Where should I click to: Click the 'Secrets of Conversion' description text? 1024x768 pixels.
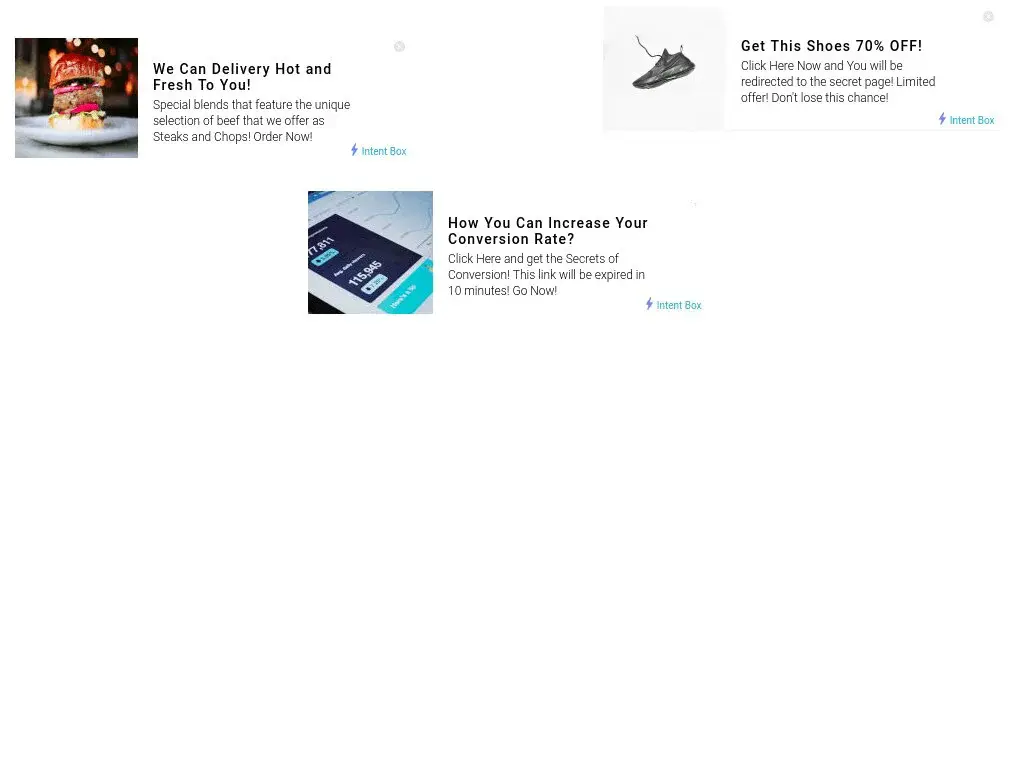546,275
